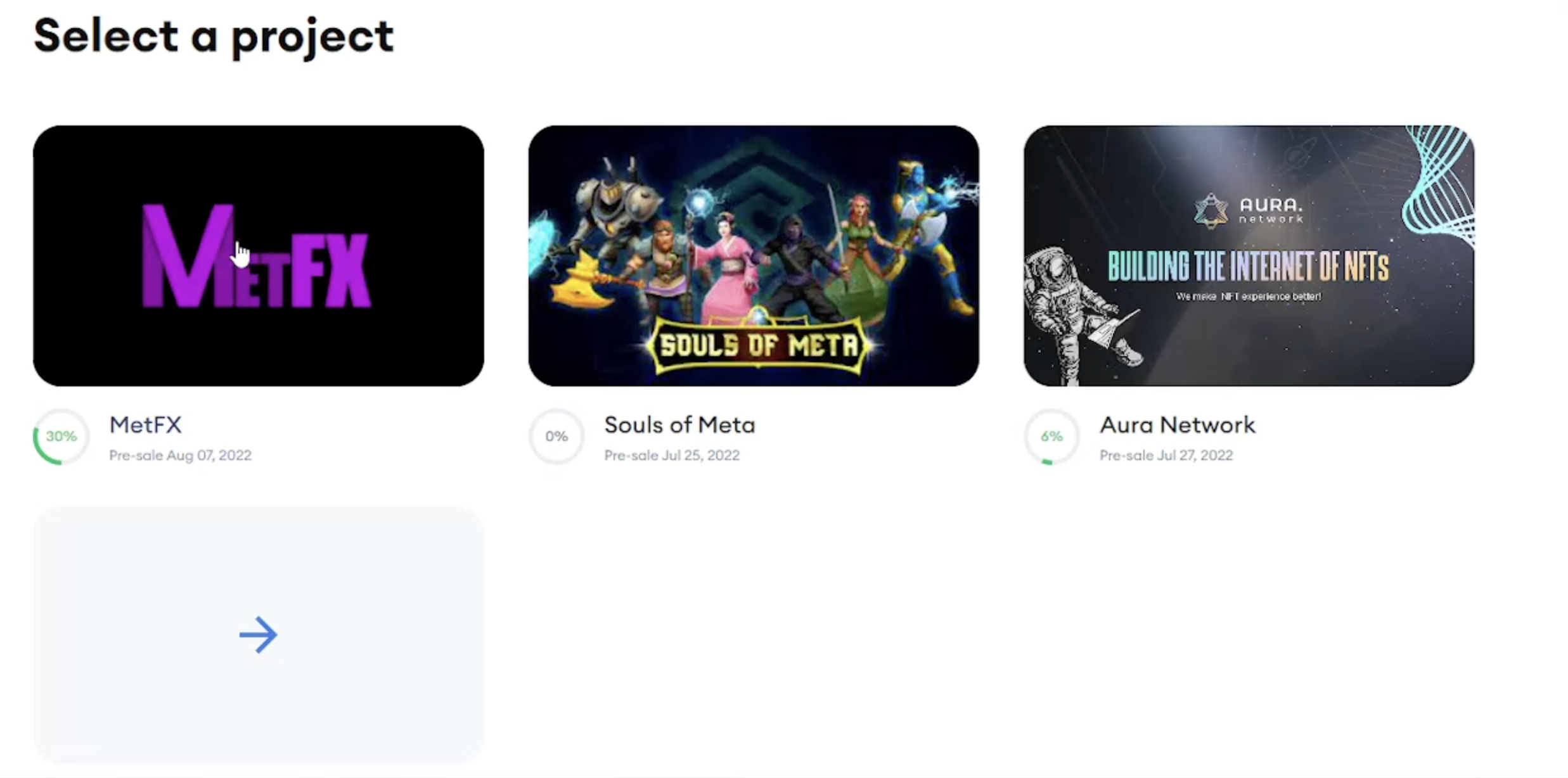The height and width of the screenshot is (778, 1568).
Task: Open the MetFX project banner
Action: tap(259, 255)
